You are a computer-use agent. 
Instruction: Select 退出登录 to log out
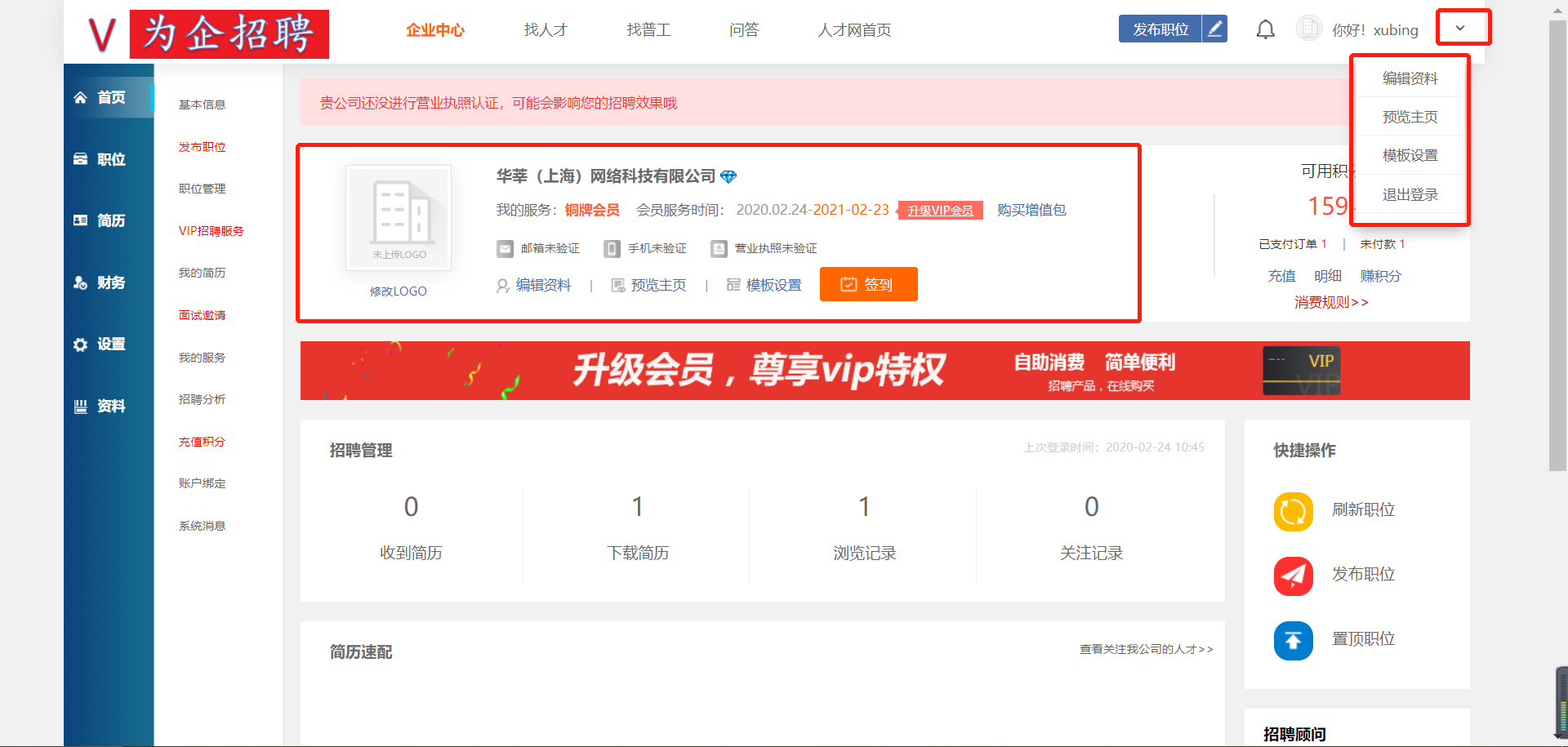1410,194
